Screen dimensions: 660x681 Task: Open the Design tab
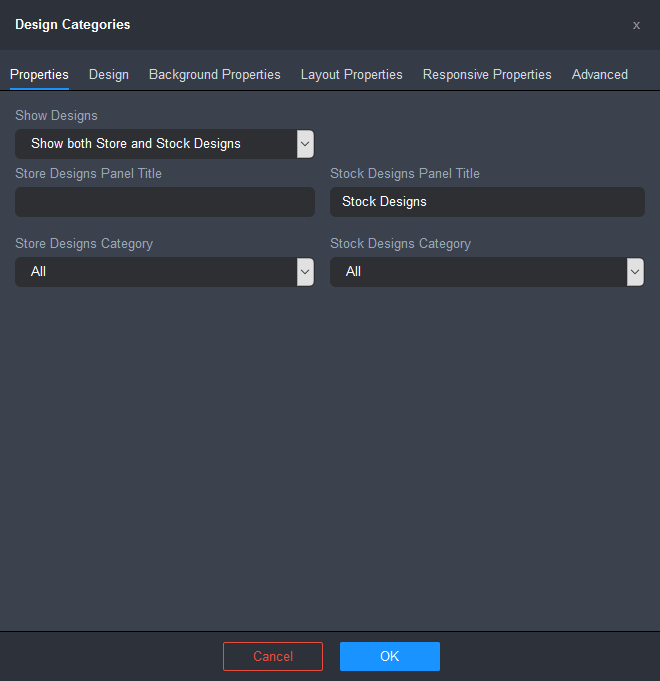109,75
